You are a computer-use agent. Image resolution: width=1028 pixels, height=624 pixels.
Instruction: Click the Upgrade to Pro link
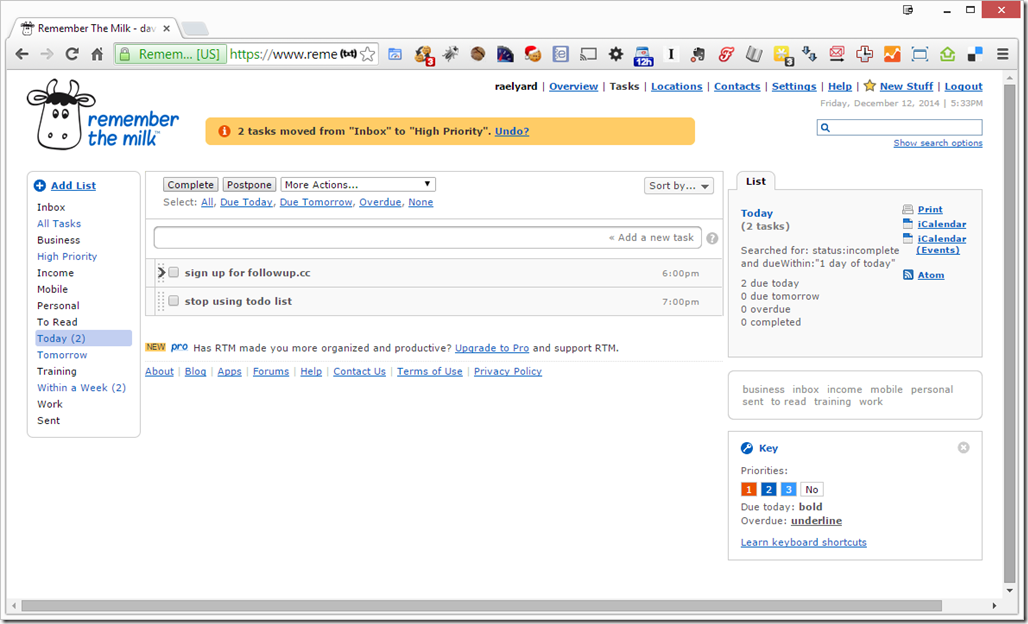492,348
